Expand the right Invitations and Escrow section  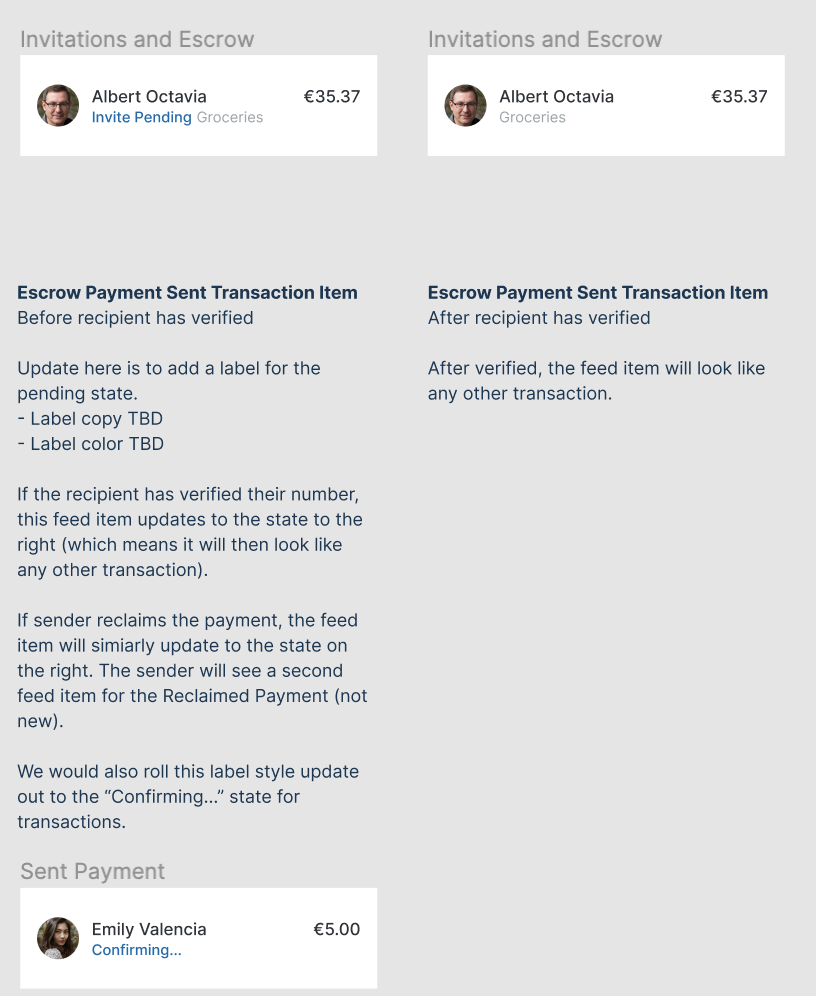(x=545, y=40)
